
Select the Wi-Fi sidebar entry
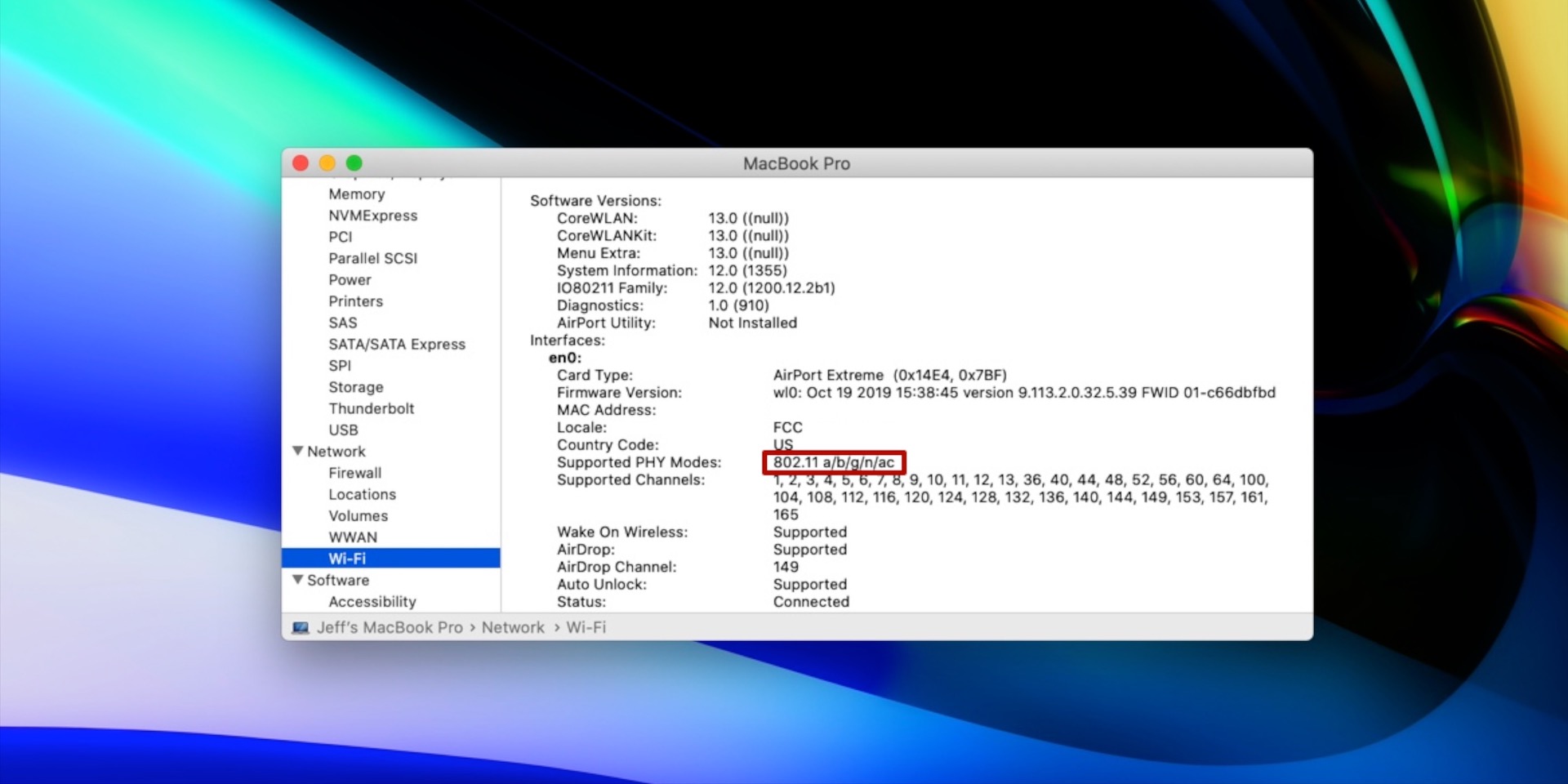[347, 559]
